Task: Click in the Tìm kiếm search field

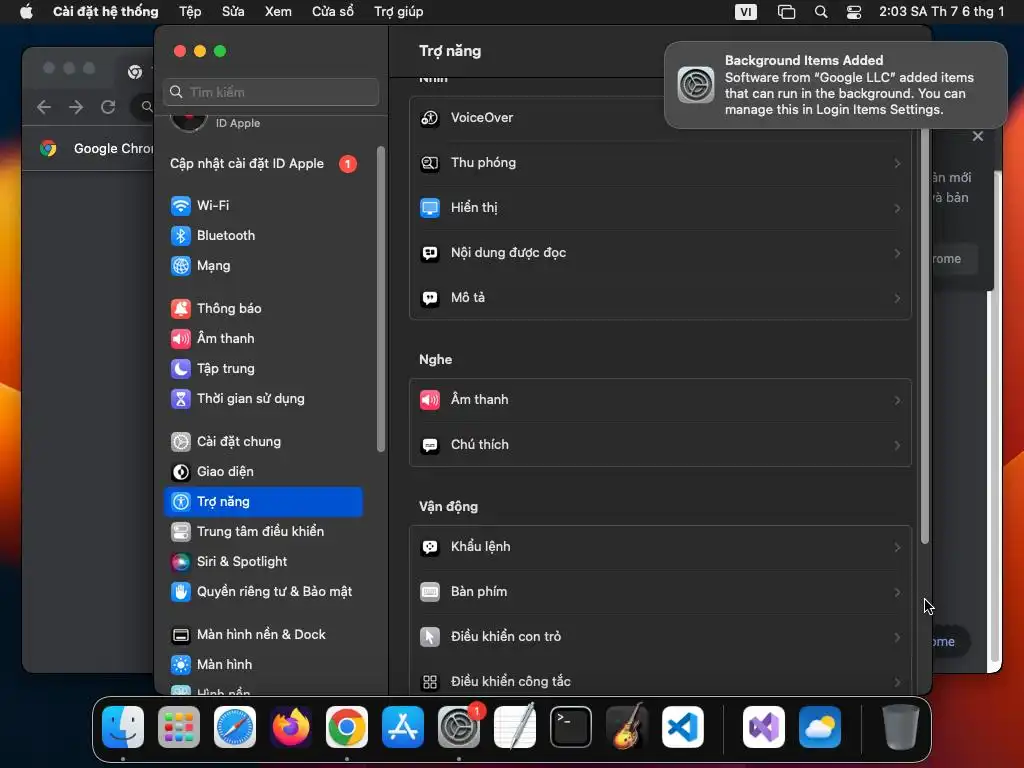Action: [x=271, y=92]
